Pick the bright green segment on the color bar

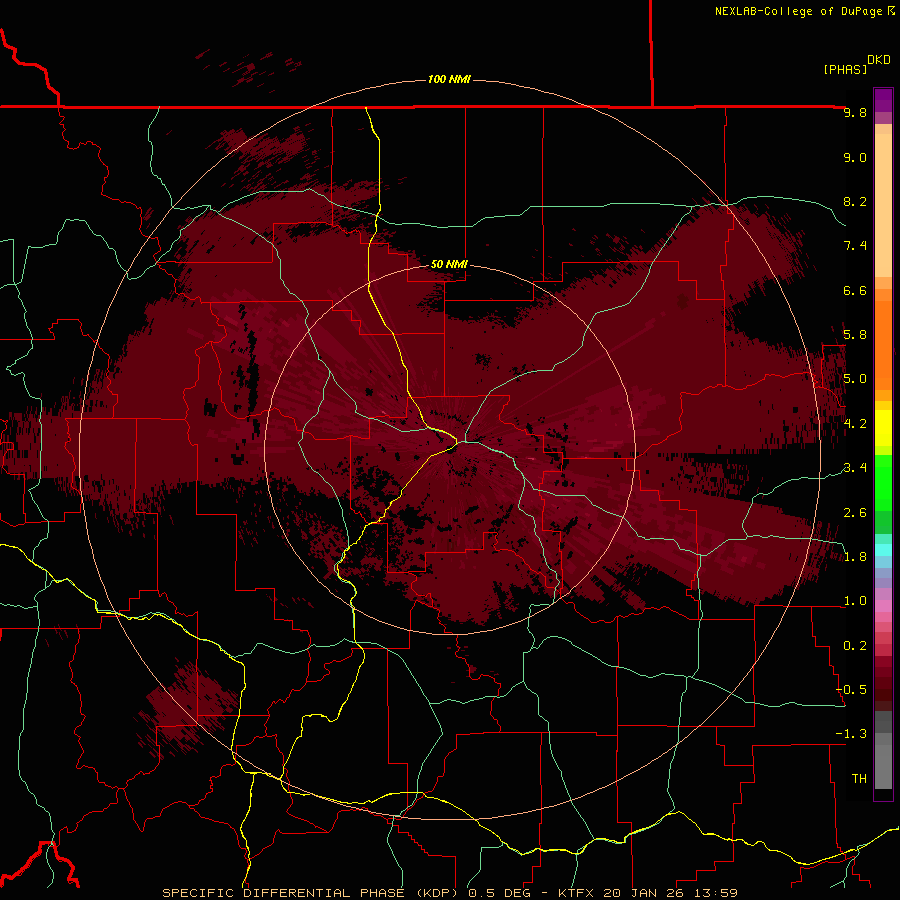883,482
